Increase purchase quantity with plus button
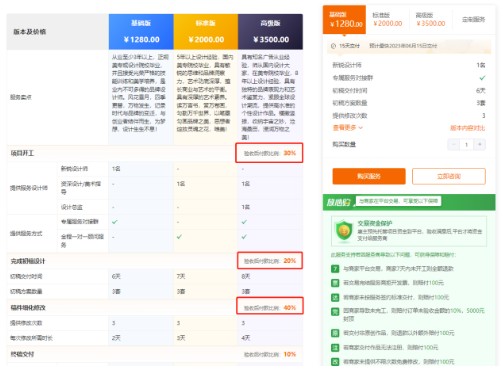The height and width of the screenshot is (375, 503). (x=480, y=144)
